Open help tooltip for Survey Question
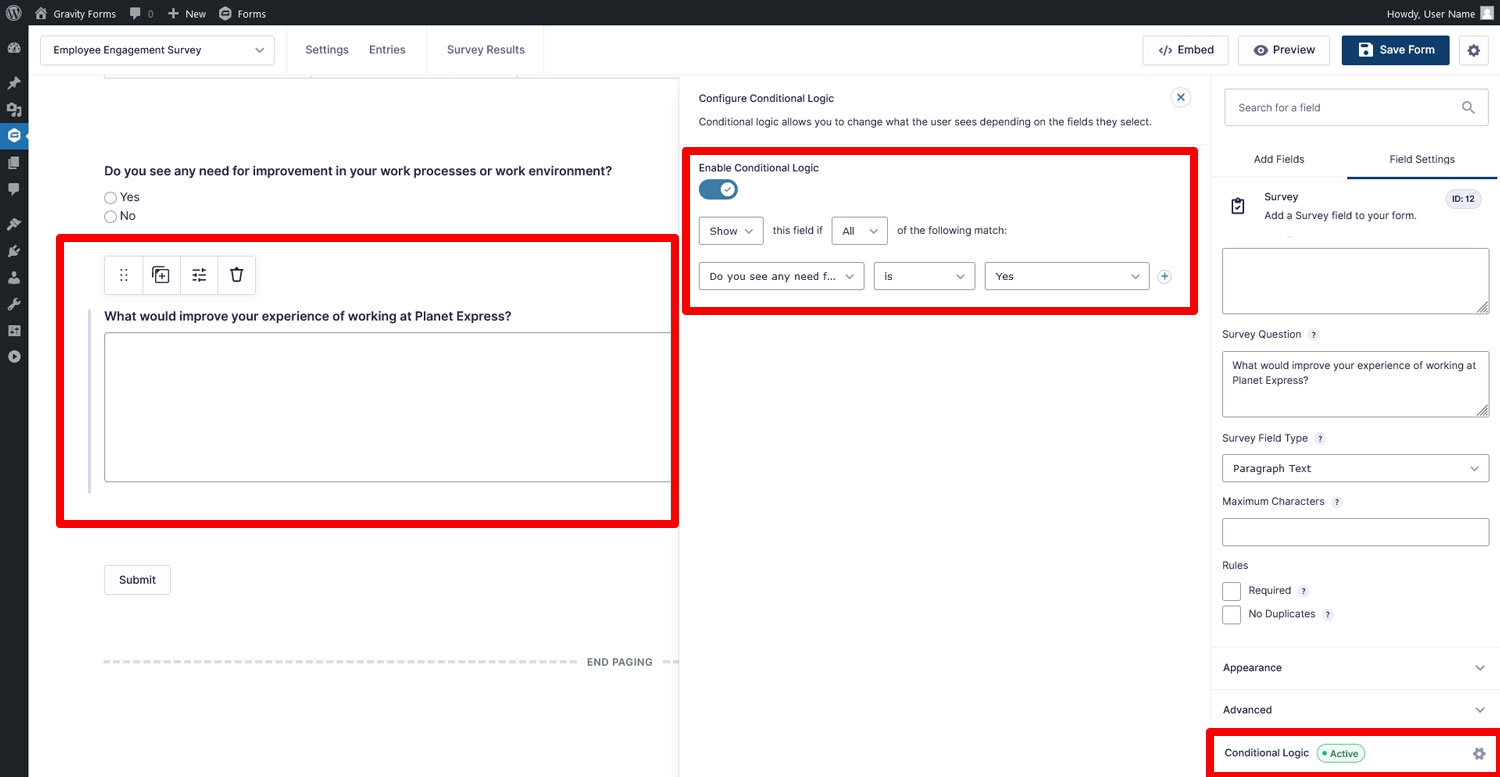This screenshot has height=777, width=1500. point(1314,335)
